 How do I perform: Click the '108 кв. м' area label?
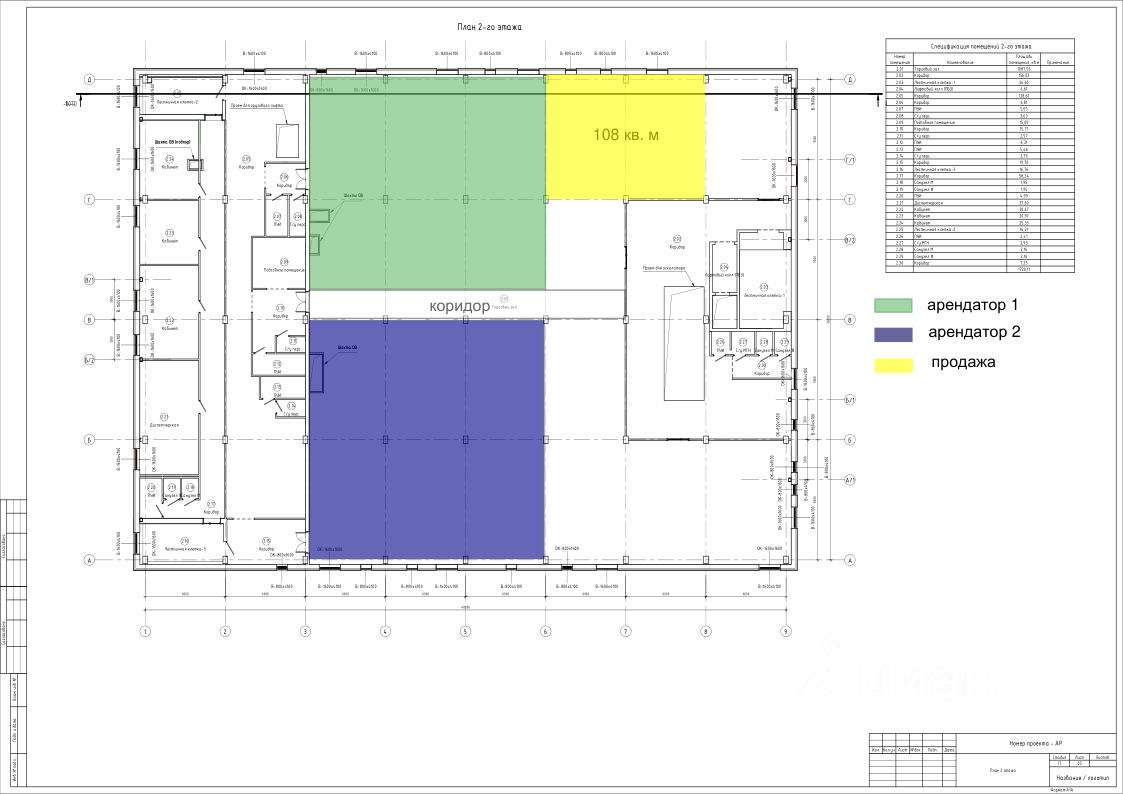pyautogui.click(x=626, y=134)
